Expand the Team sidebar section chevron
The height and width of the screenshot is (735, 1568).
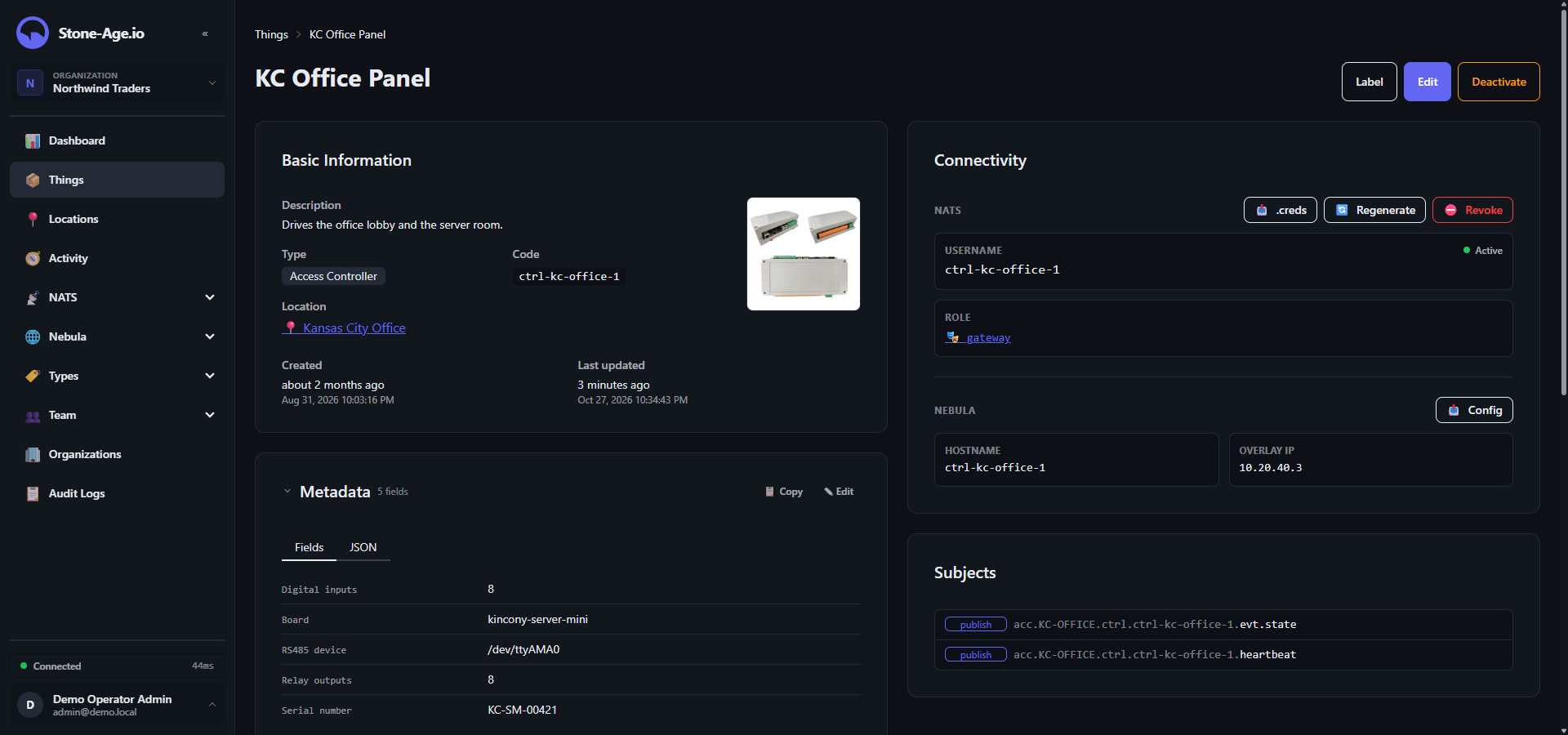pos(210,415)
